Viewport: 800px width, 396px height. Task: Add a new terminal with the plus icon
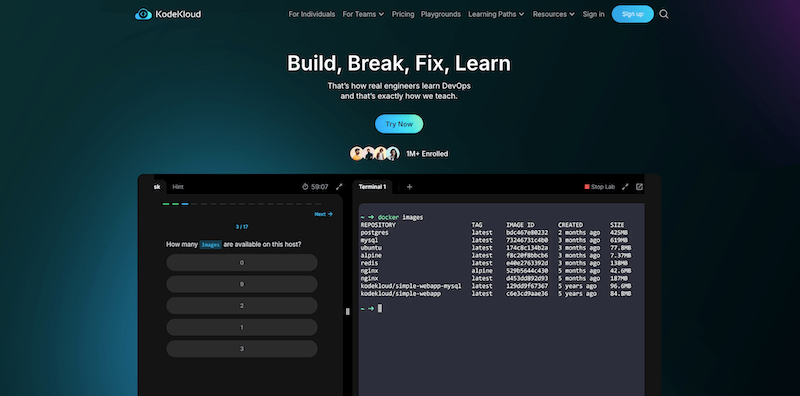(409, 187)
